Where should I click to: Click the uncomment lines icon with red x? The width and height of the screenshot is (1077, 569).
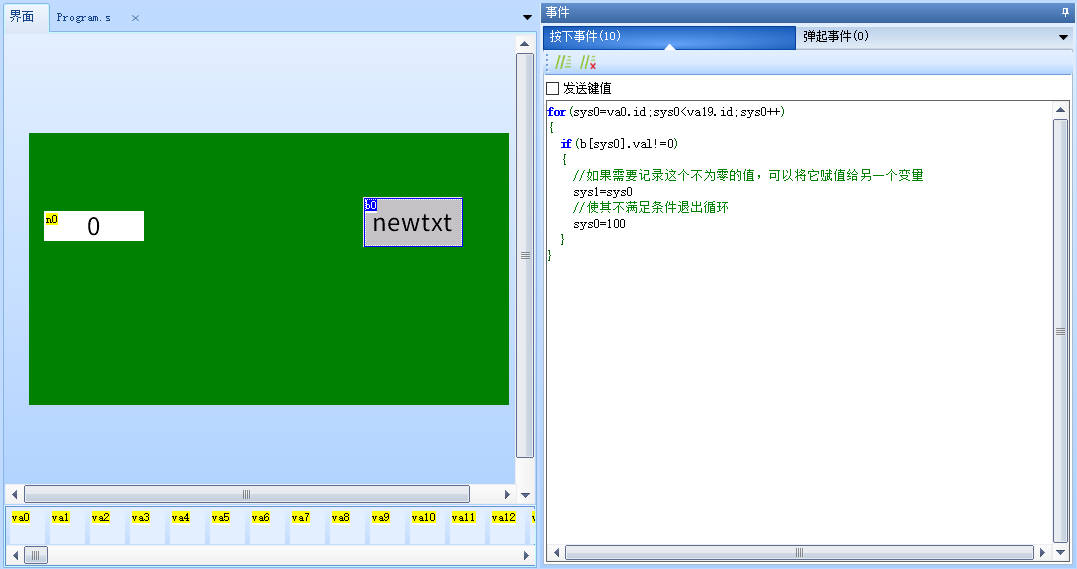pos(588,62)
